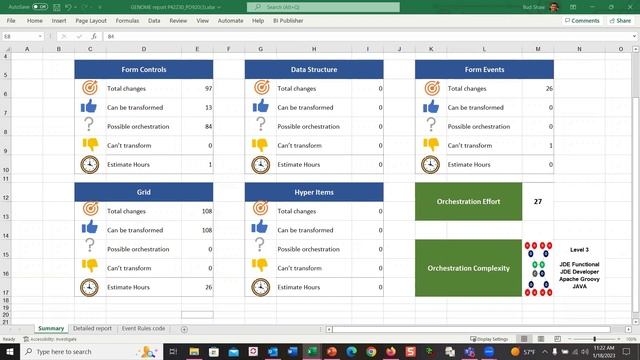
Task: Click the Form Controls Total changes target icon
Action: point(90,88)
